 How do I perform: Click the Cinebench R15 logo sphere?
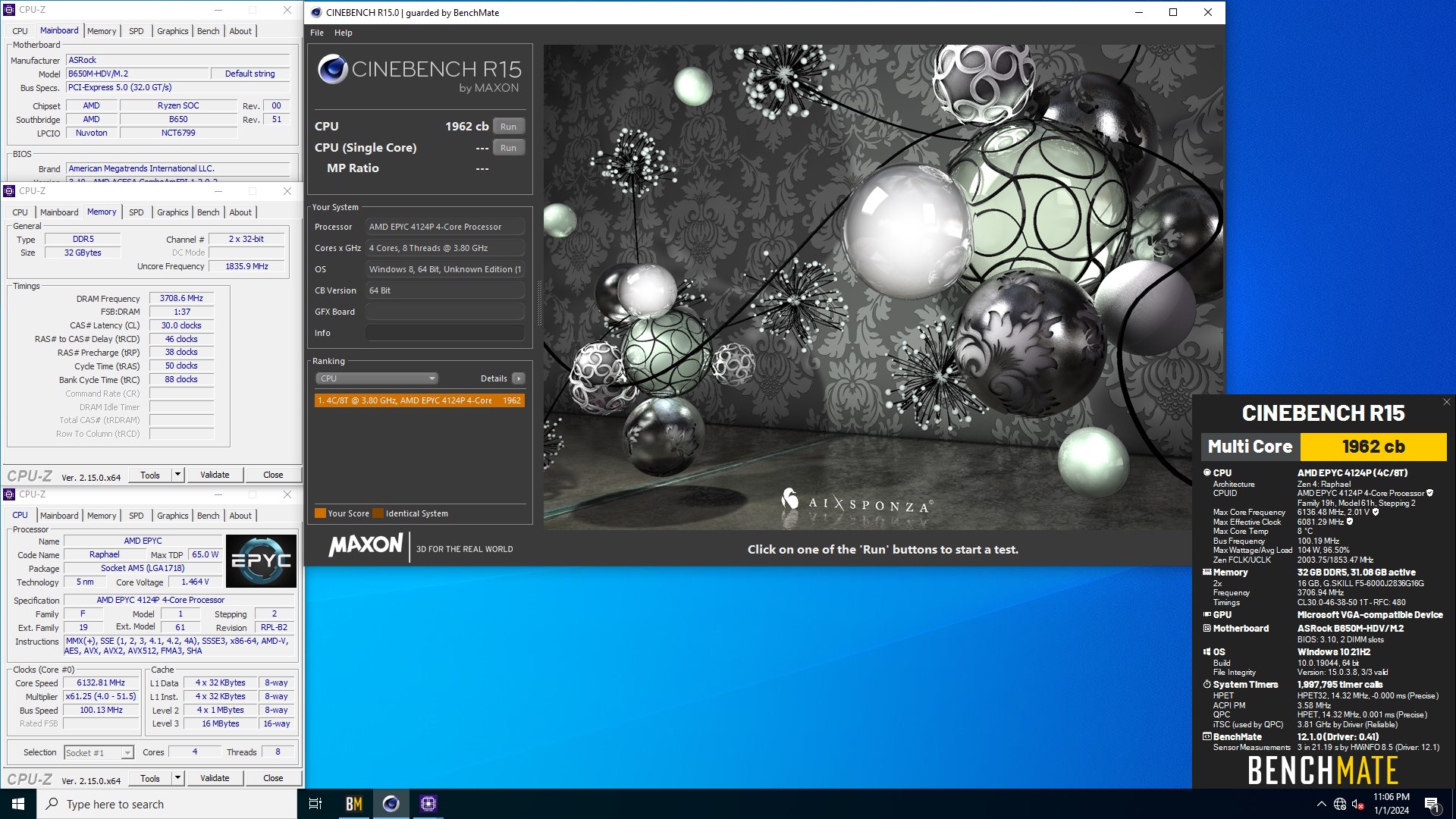[x=332, y=69]
